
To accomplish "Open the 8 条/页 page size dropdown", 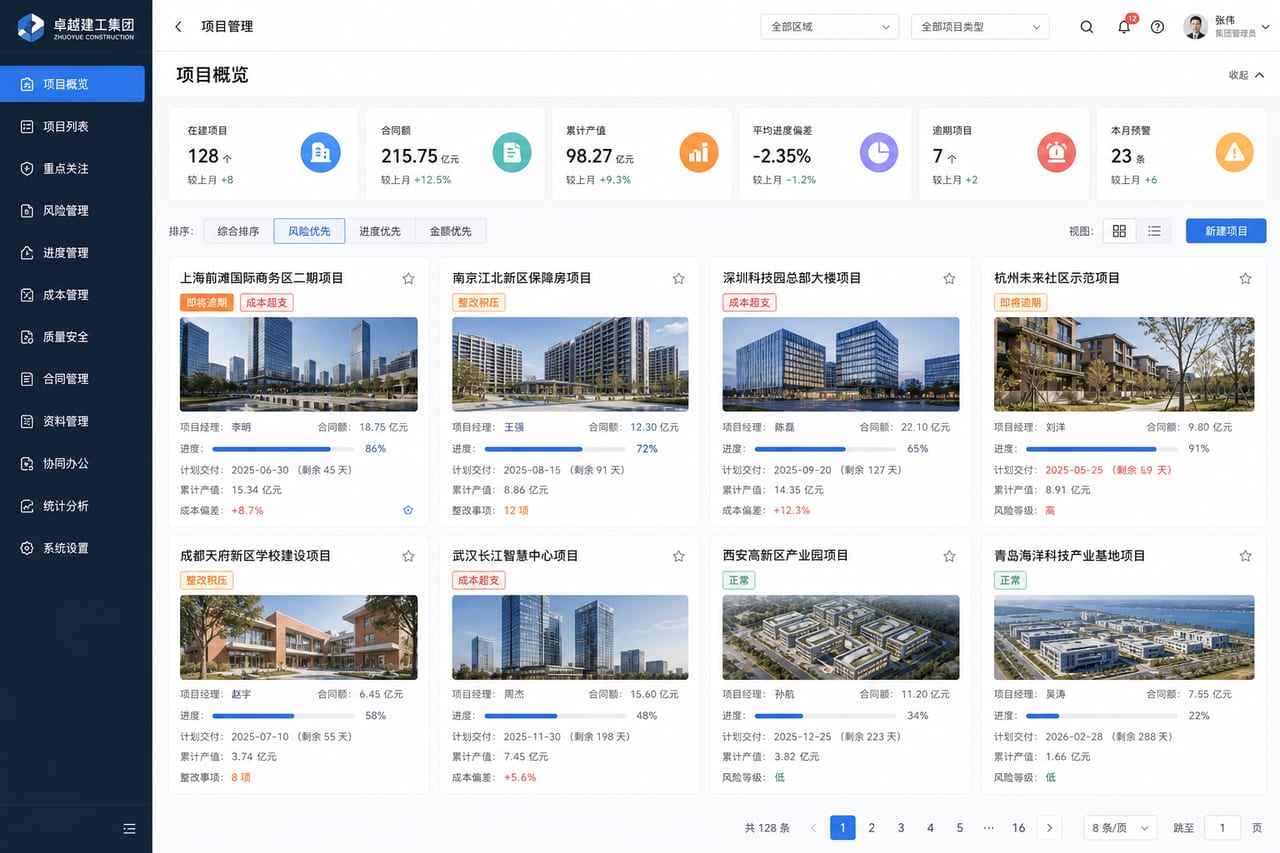I will pyautogui.click(x=1121, y=828).
